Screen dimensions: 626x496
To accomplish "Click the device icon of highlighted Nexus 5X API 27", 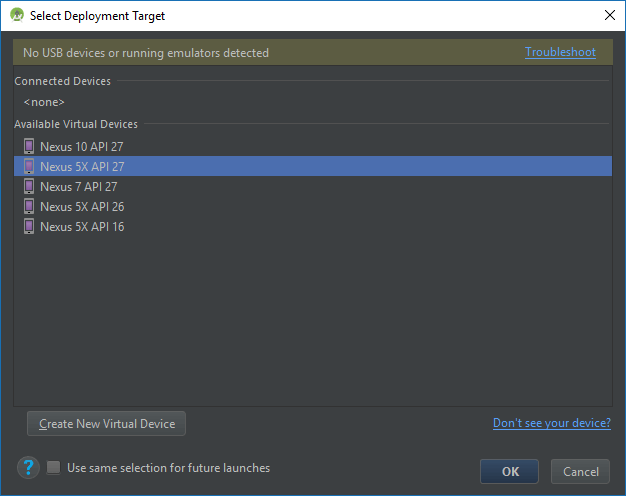I will click(29, 167).
